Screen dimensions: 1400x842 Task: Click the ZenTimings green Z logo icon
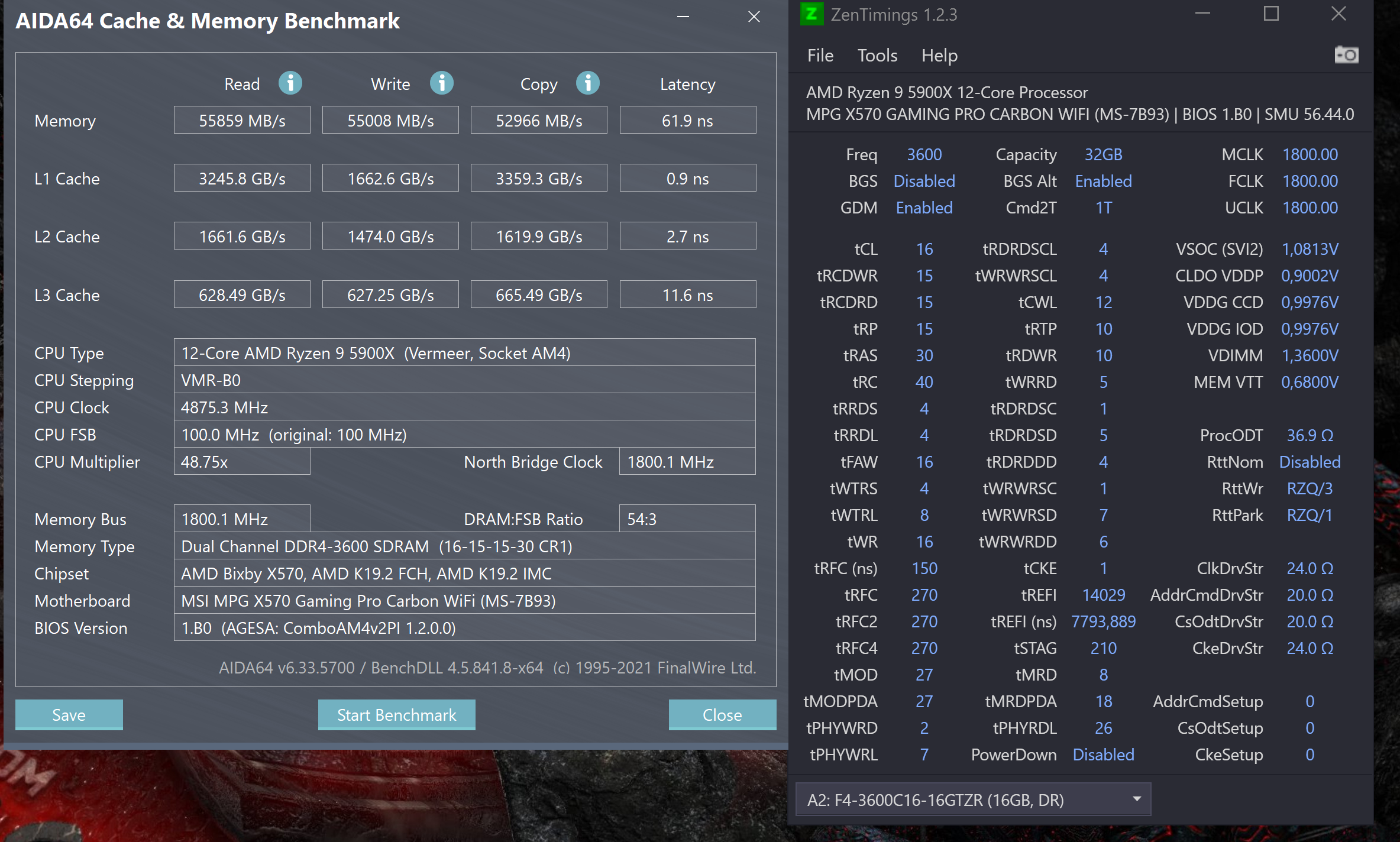click(x=811, y=14)
